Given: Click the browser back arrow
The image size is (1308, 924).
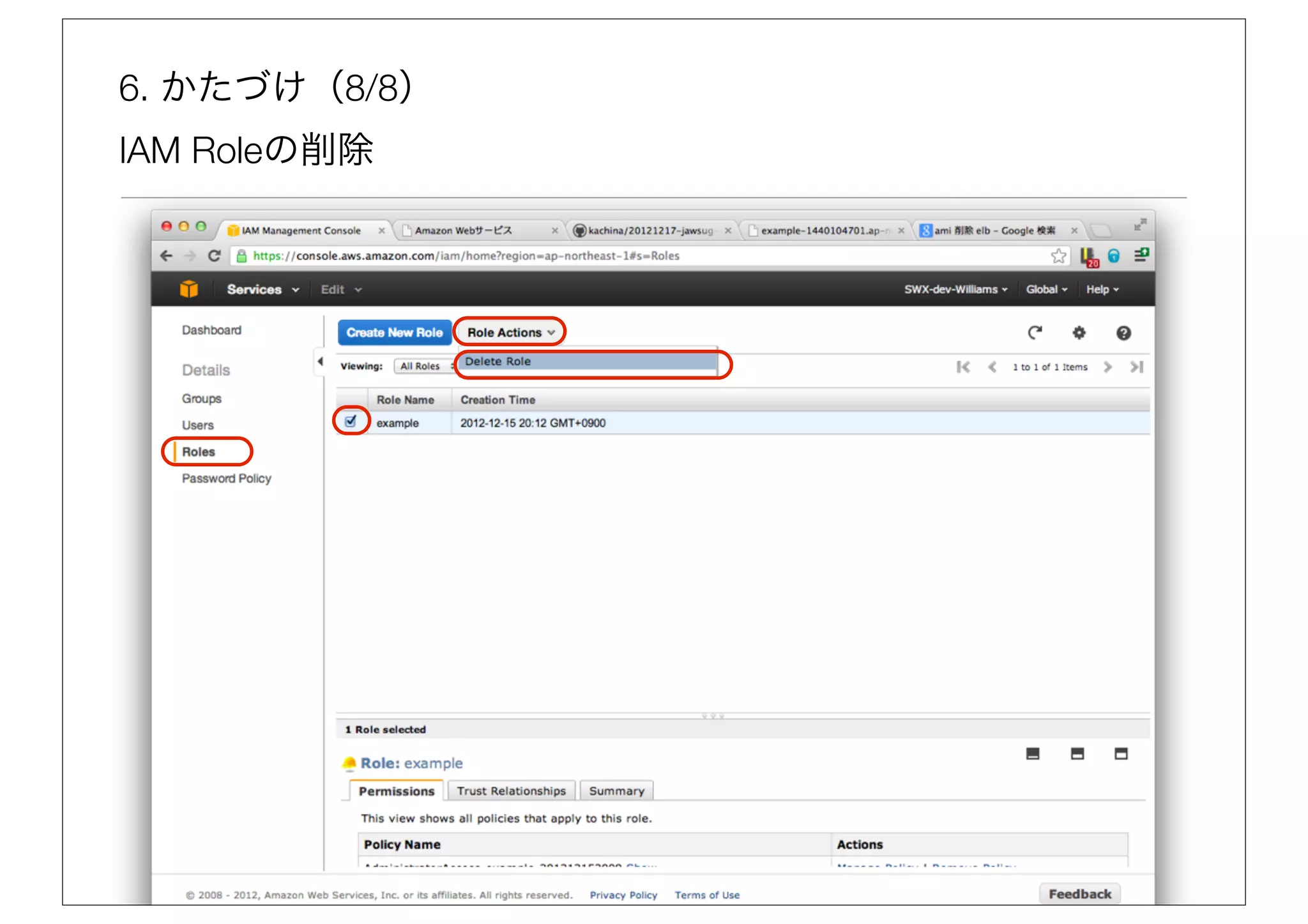Looking at the screenshot, I should coord(166,256).
